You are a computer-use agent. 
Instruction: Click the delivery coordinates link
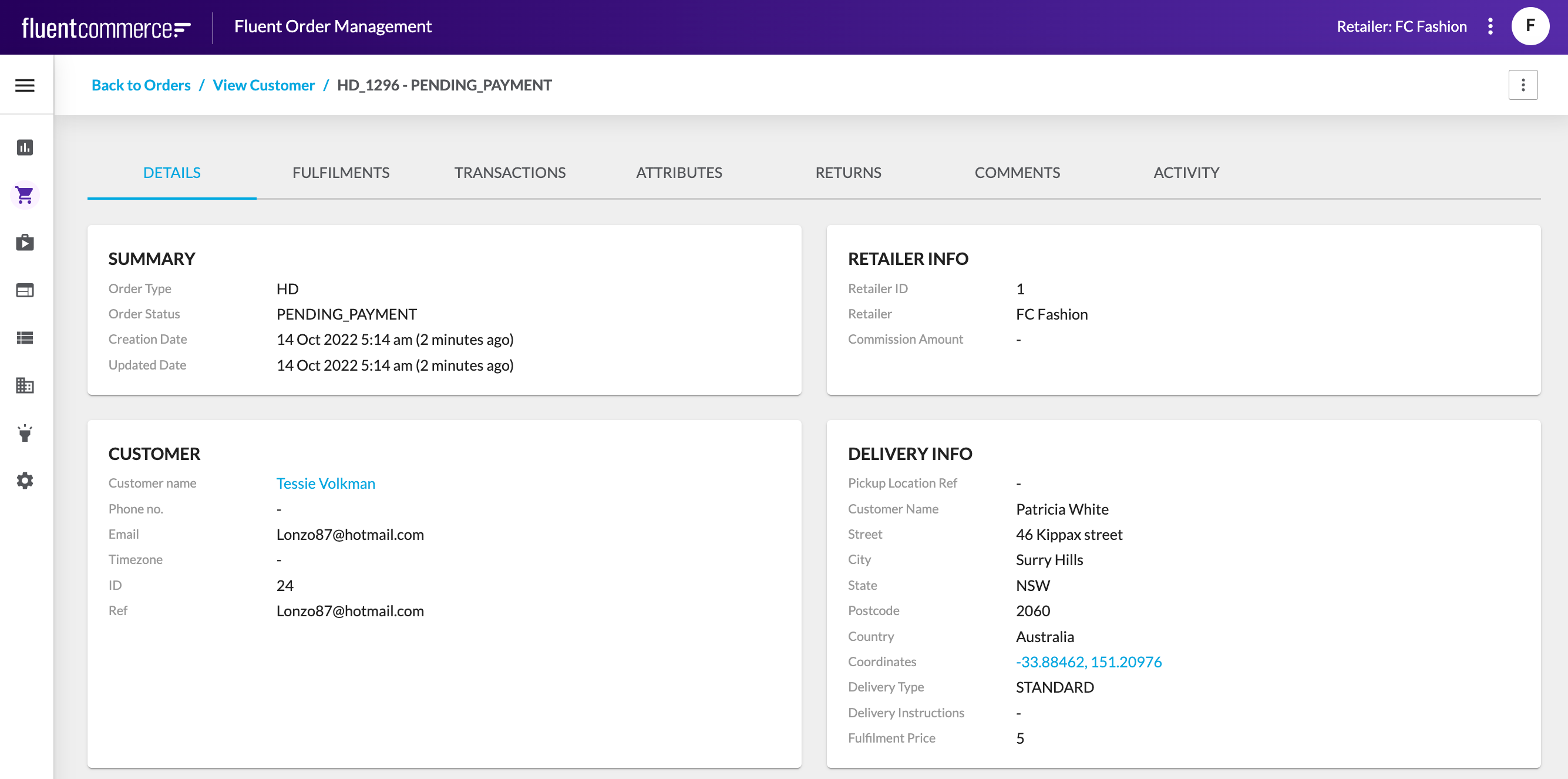[1088, 662]
